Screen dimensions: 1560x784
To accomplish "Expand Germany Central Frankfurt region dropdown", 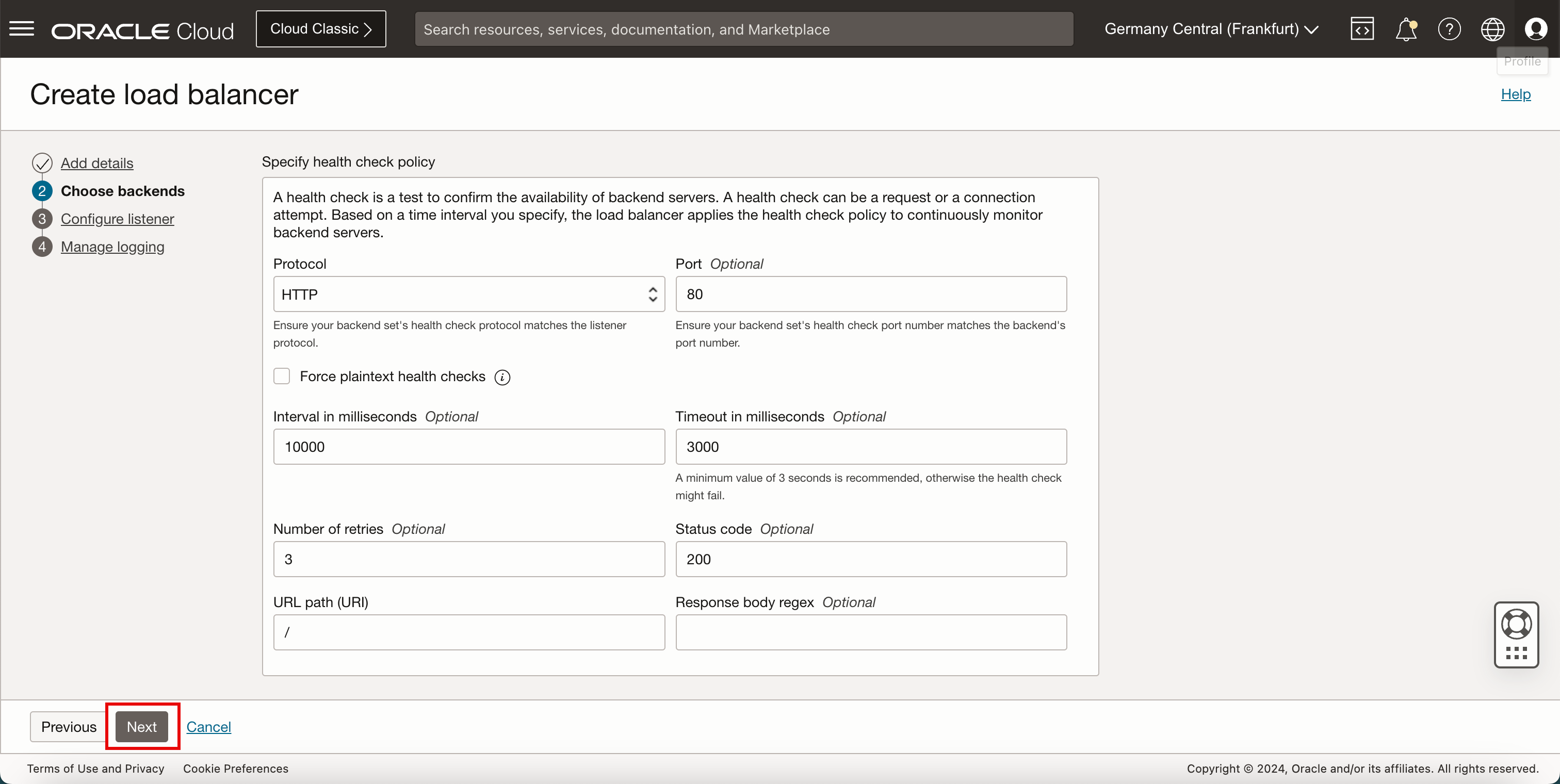I will pyautogui.click(x=1211, y=28).
